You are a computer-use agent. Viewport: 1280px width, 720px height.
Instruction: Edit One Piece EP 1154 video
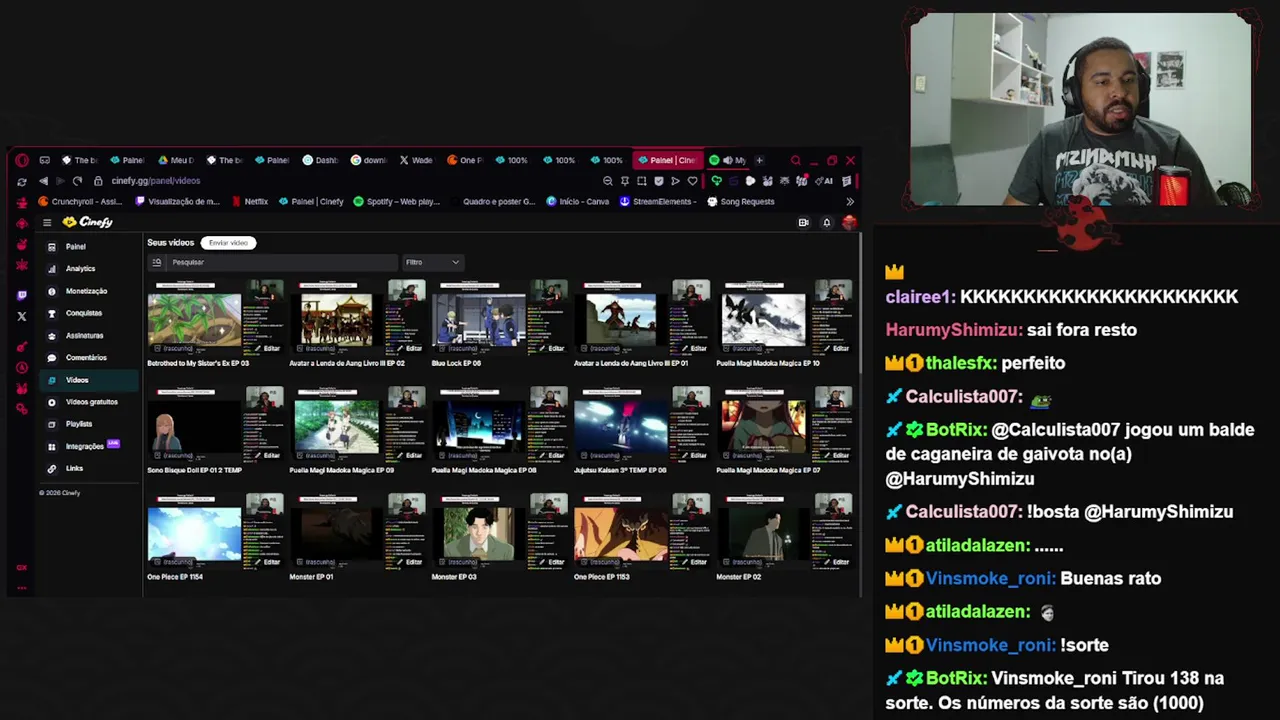tap(268, 562)
